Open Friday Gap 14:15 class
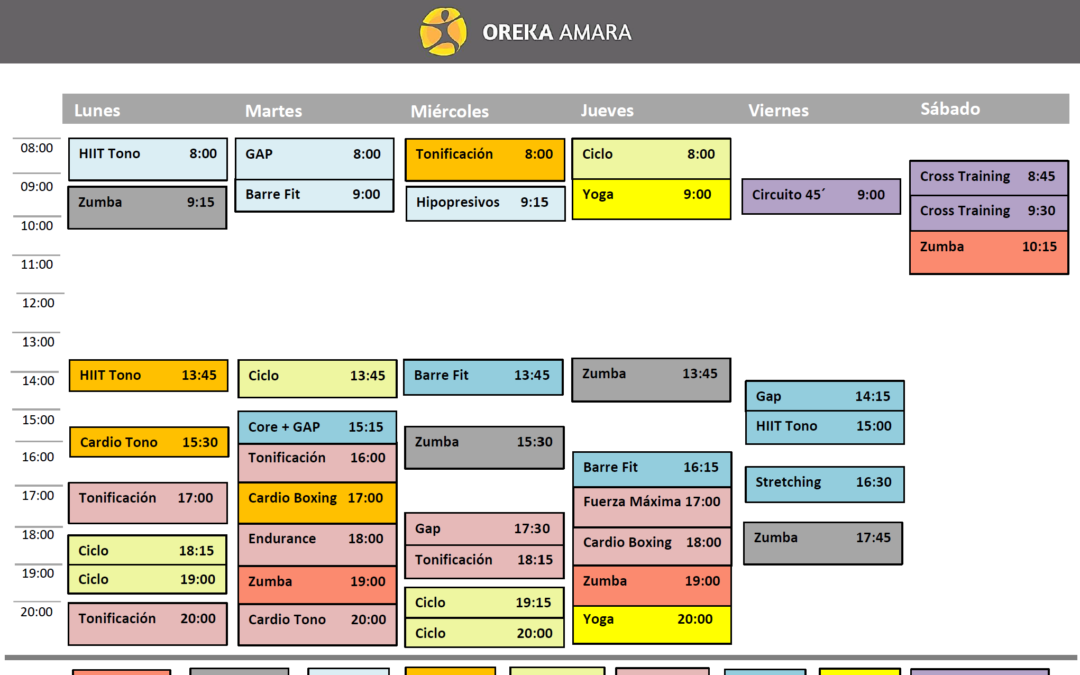Screen dimensions: 1080x675 824,396
